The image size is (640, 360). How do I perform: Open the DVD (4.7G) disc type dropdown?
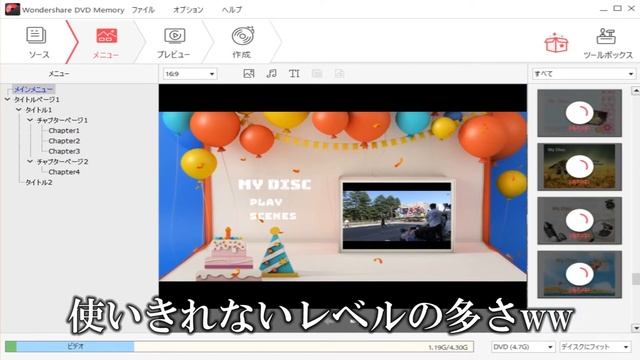(x=523, y=347)
